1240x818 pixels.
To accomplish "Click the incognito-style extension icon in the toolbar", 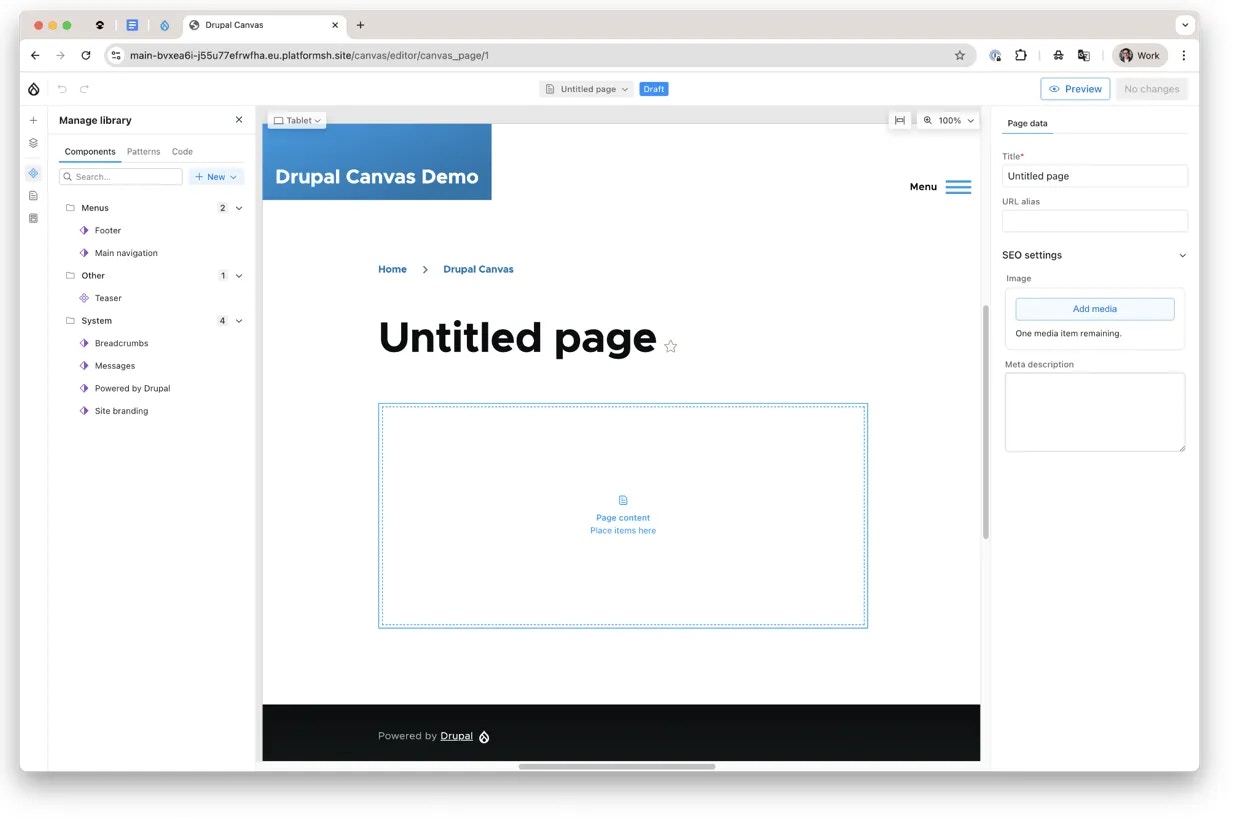I will [x=1058, y=56].
